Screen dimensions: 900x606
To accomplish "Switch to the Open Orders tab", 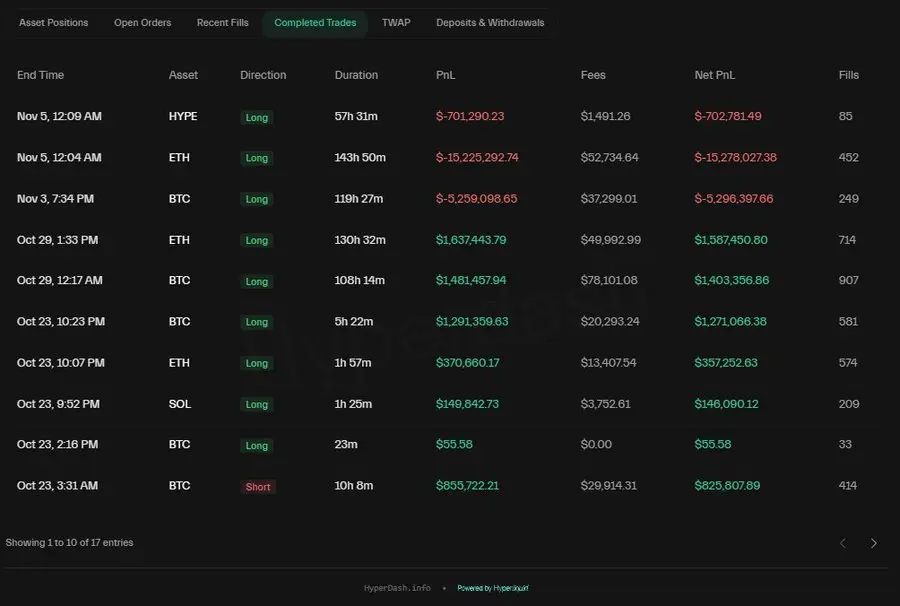I will coord(142,23).
